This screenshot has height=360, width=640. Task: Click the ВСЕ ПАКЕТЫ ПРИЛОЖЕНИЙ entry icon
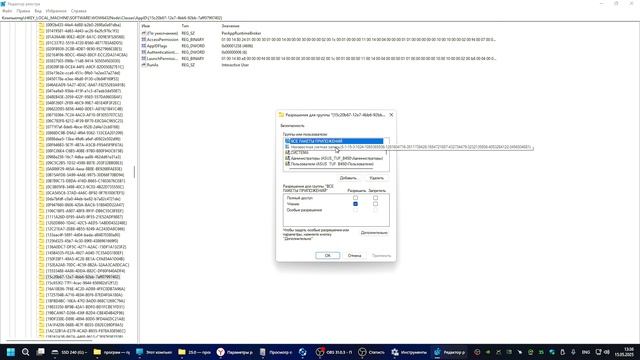(287, 141)
